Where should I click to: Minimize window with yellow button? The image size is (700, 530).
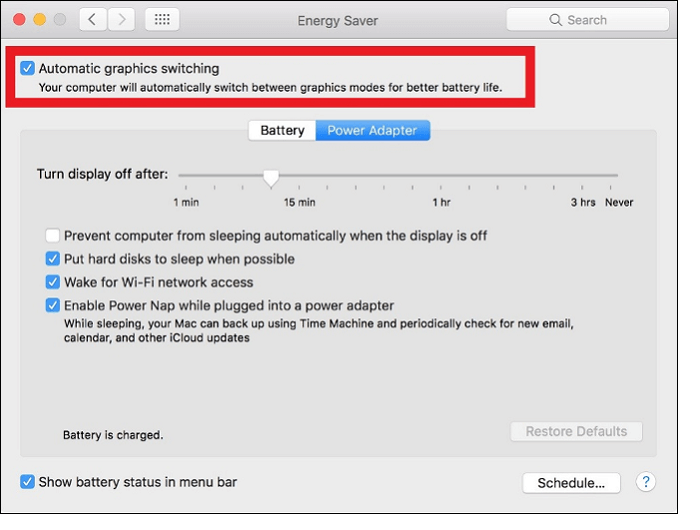40,20
